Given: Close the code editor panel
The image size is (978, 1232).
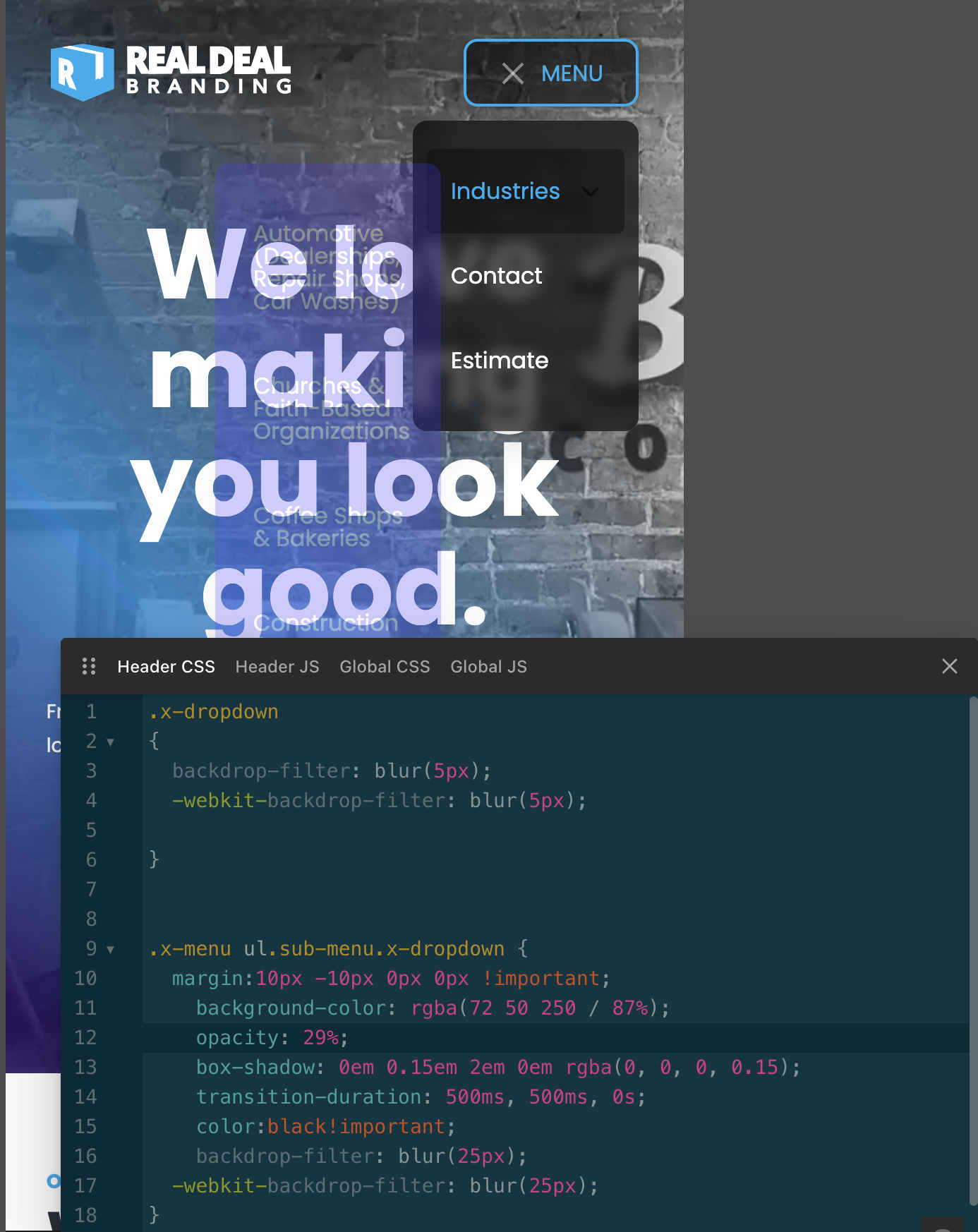Looking at the screenshot, I should (x=949, y=666).
